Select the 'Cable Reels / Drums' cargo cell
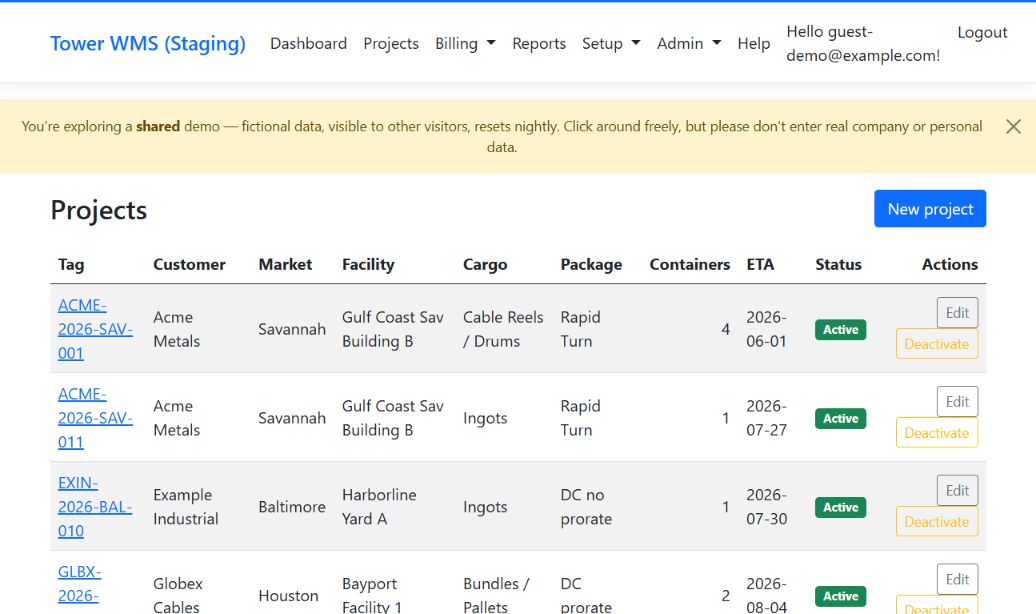The height and width of the screenshot is (614, 1036). click(503, 329)
